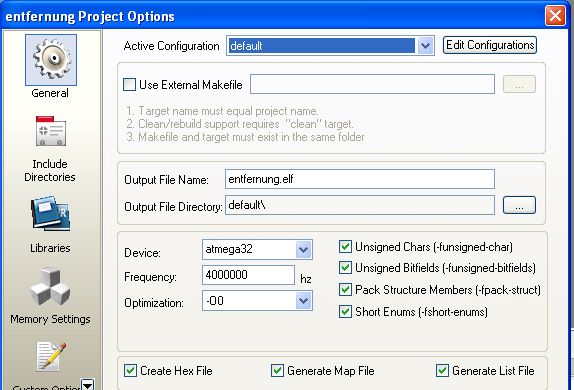
Task: Open the Memory Settings cubes icon
Action: pos(50,287)
